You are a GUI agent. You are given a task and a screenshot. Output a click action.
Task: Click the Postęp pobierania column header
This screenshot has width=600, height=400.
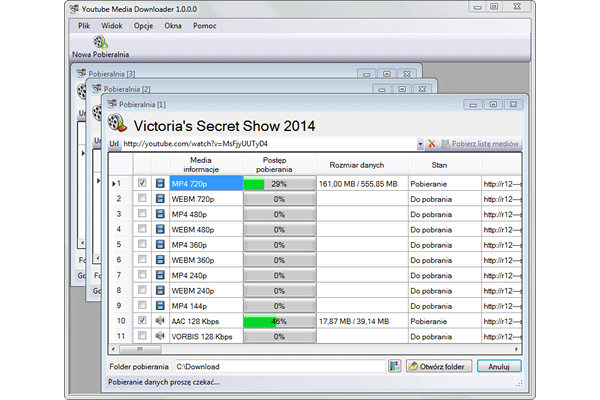280,165
